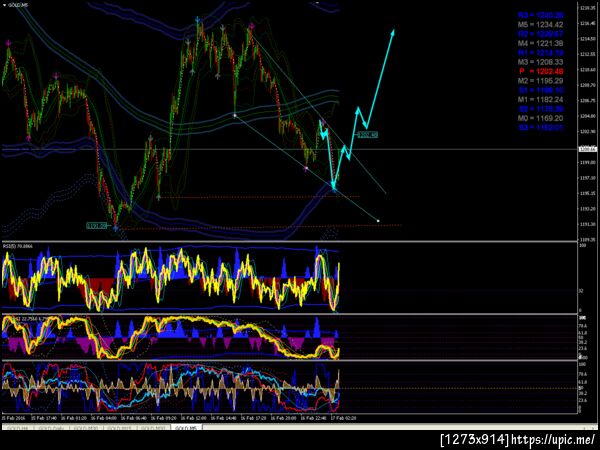The height and width of the screenshot is (450, 600).
Task: Click the 16 Feb 20:00 time axis label
Action: tap(284, 418)
